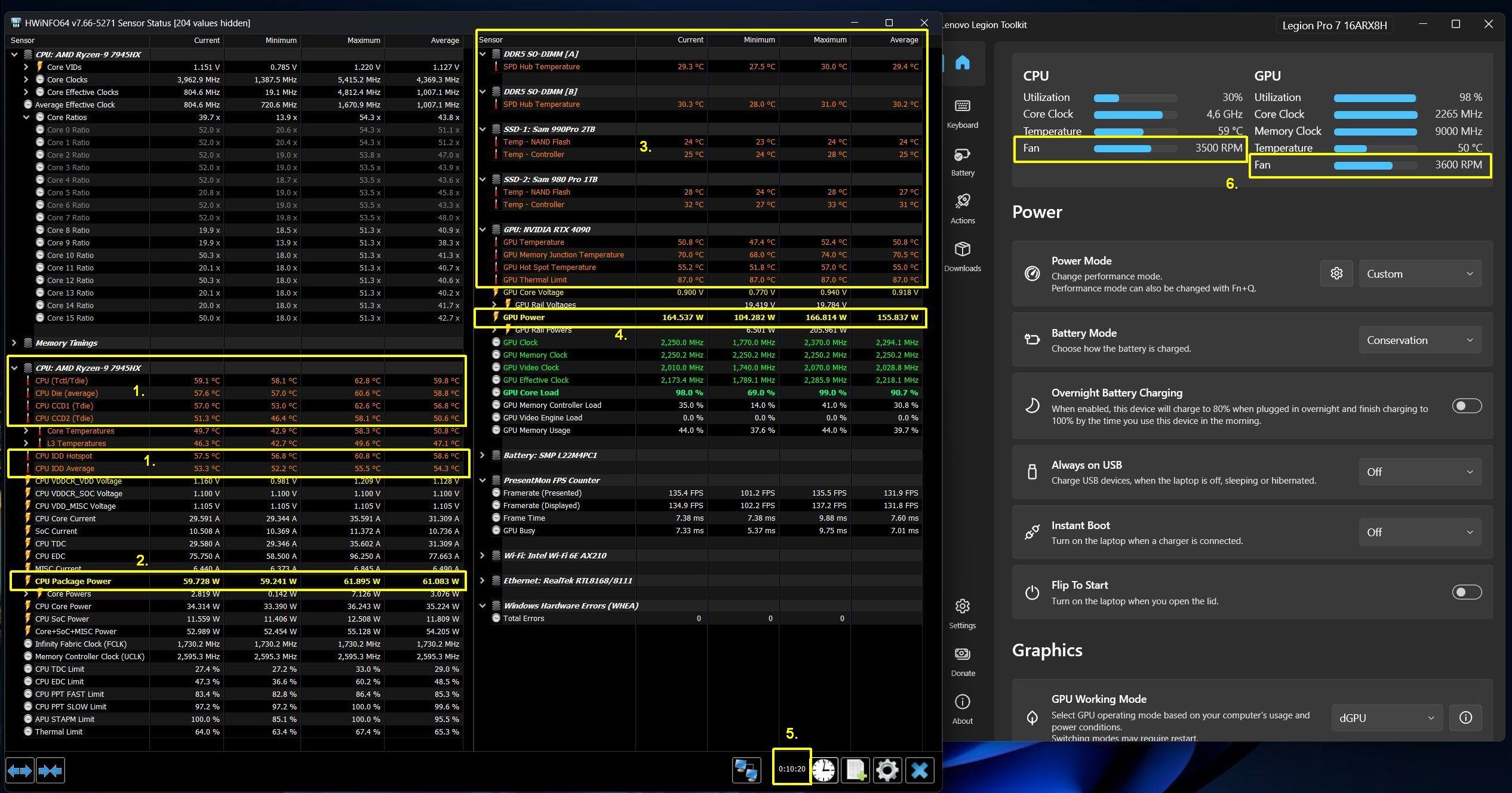1512x793 pixels.
Task: Select GPU Memory Junction Temperature row
Action: (x=700, y=254)
